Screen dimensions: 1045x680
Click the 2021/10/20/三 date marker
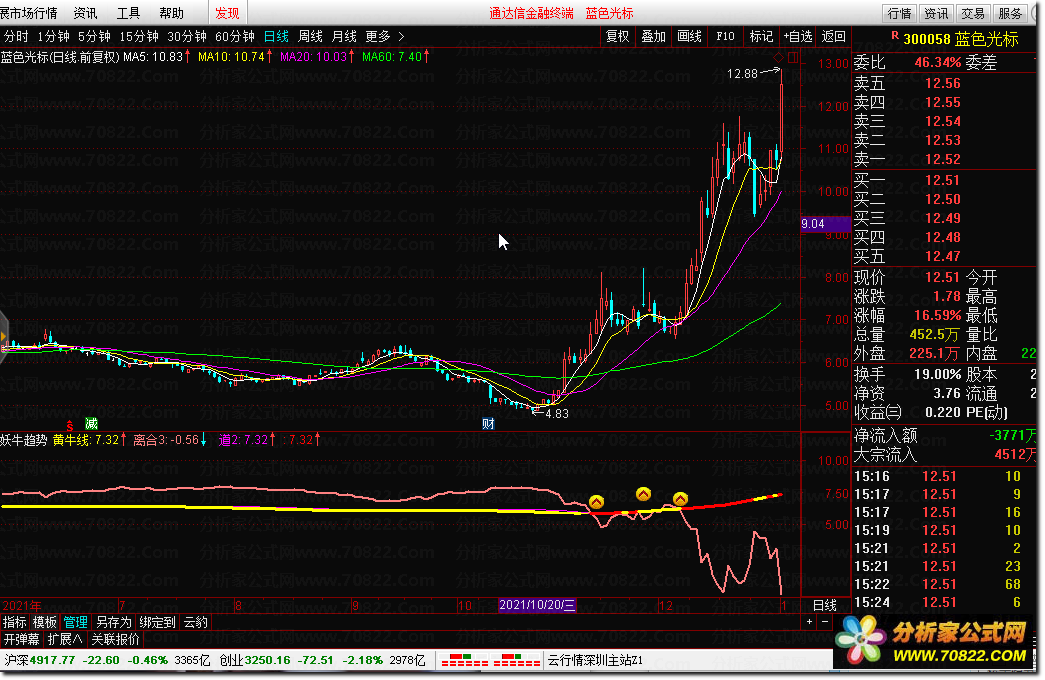tap(537, 605)
